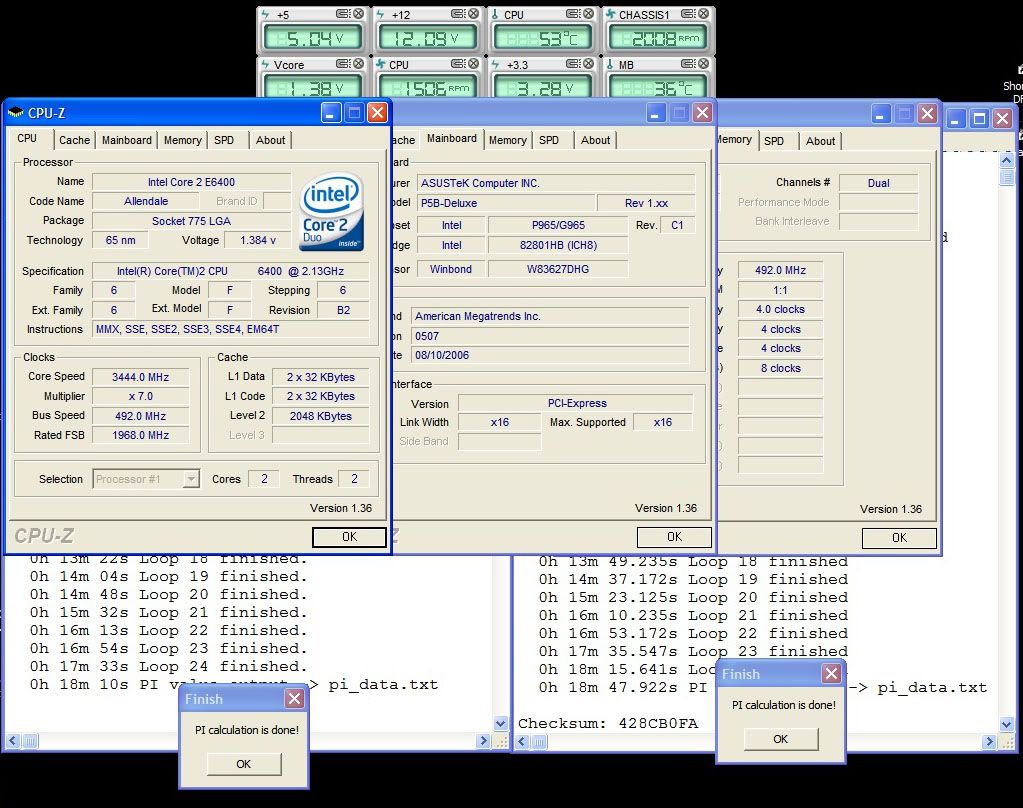Click the fan icon on the CPU fan gadget

tap(381, 65)
